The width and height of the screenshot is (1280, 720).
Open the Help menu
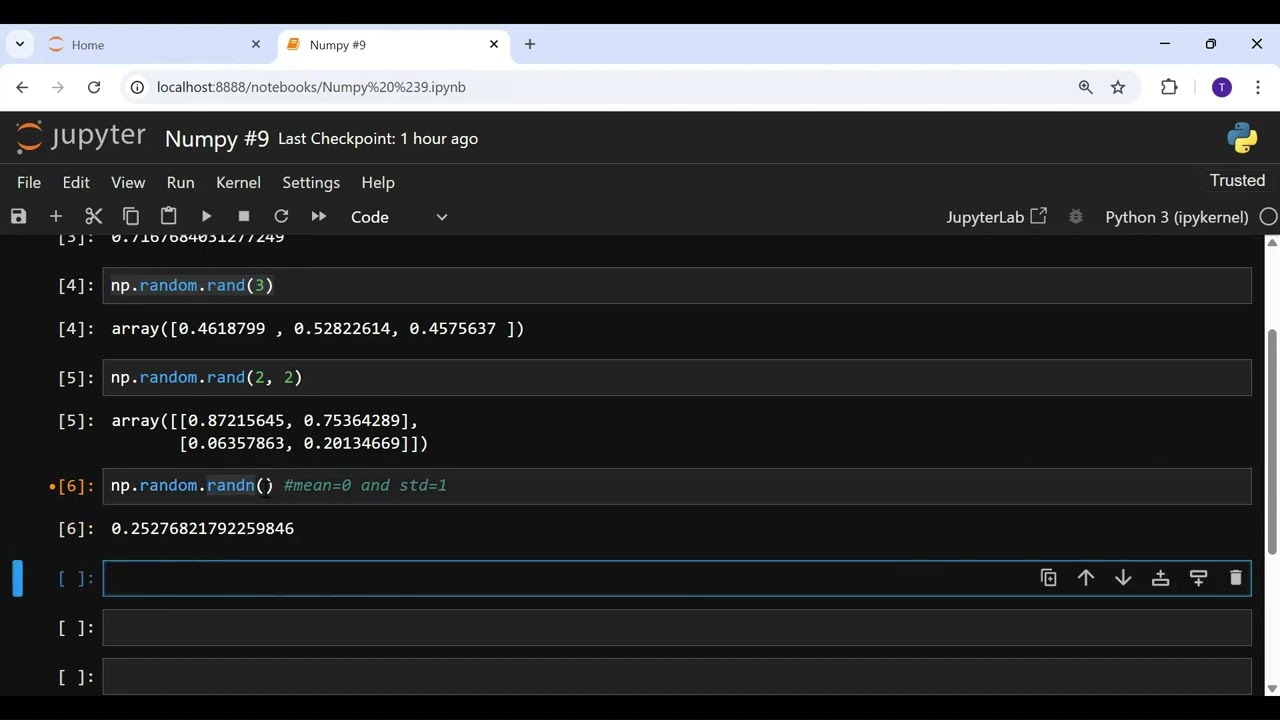click(378, 183)
